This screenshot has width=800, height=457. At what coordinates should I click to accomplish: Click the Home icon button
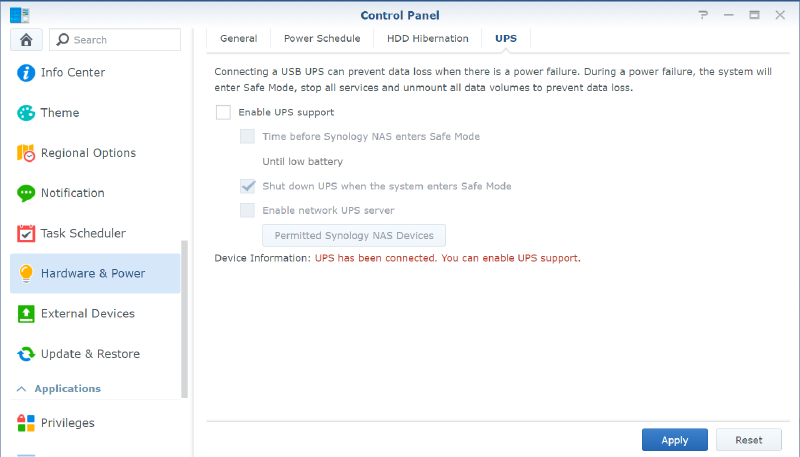point(25,40)
